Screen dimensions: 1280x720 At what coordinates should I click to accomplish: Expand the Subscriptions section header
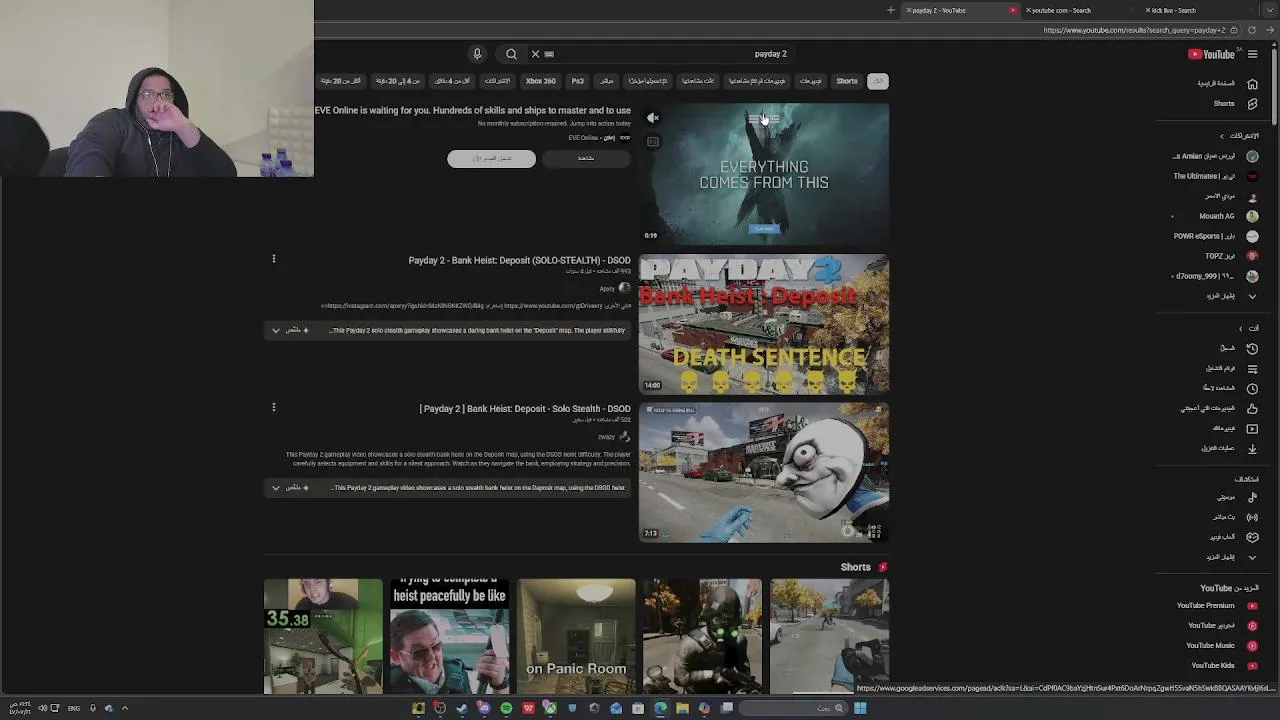click(1239, 136)
